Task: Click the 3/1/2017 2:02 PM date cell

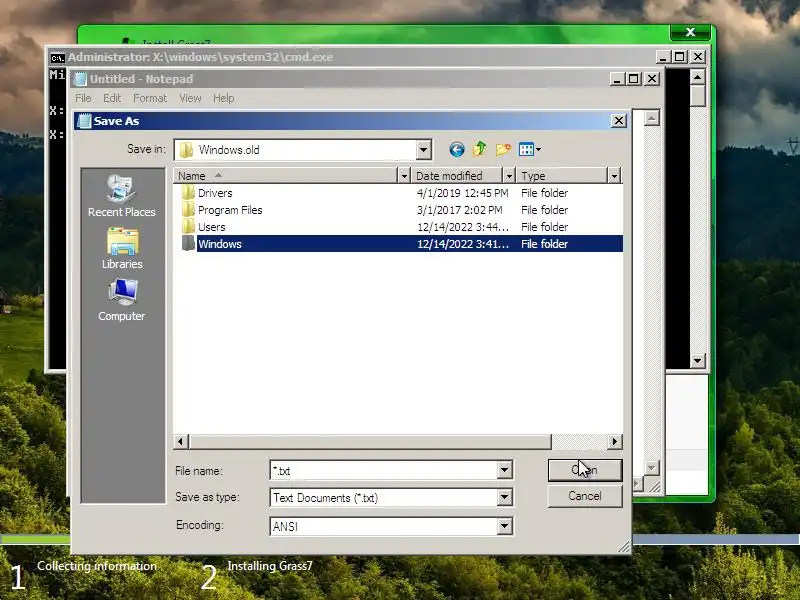Action: coord(460,210)
